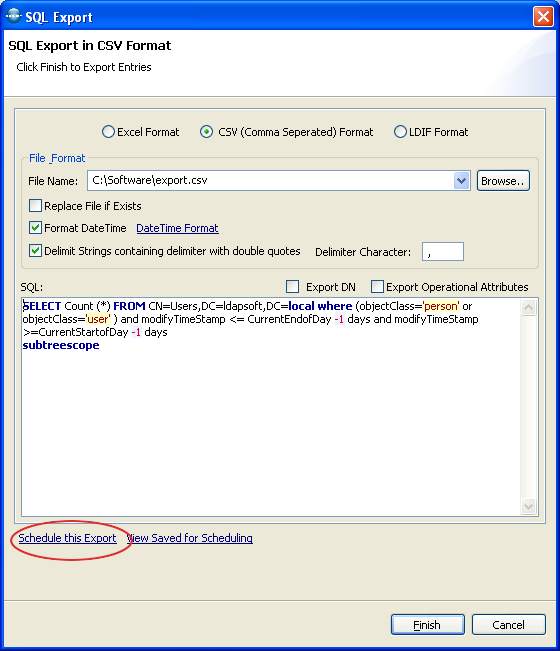Image resolution: width=560 pixels, height=651 pixels.
Task: Open the Schedule this Export link
Action: tap(67, 538)
